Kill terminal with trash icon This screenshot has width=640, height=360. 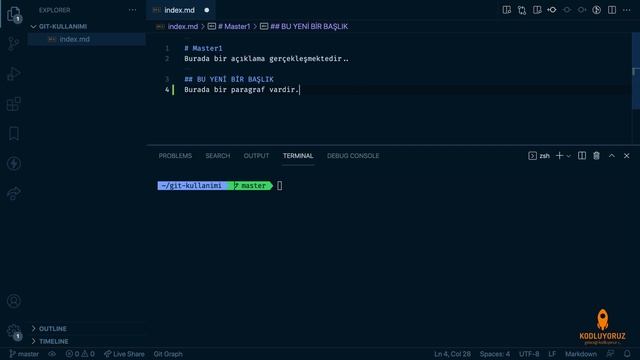click(597, 156)
